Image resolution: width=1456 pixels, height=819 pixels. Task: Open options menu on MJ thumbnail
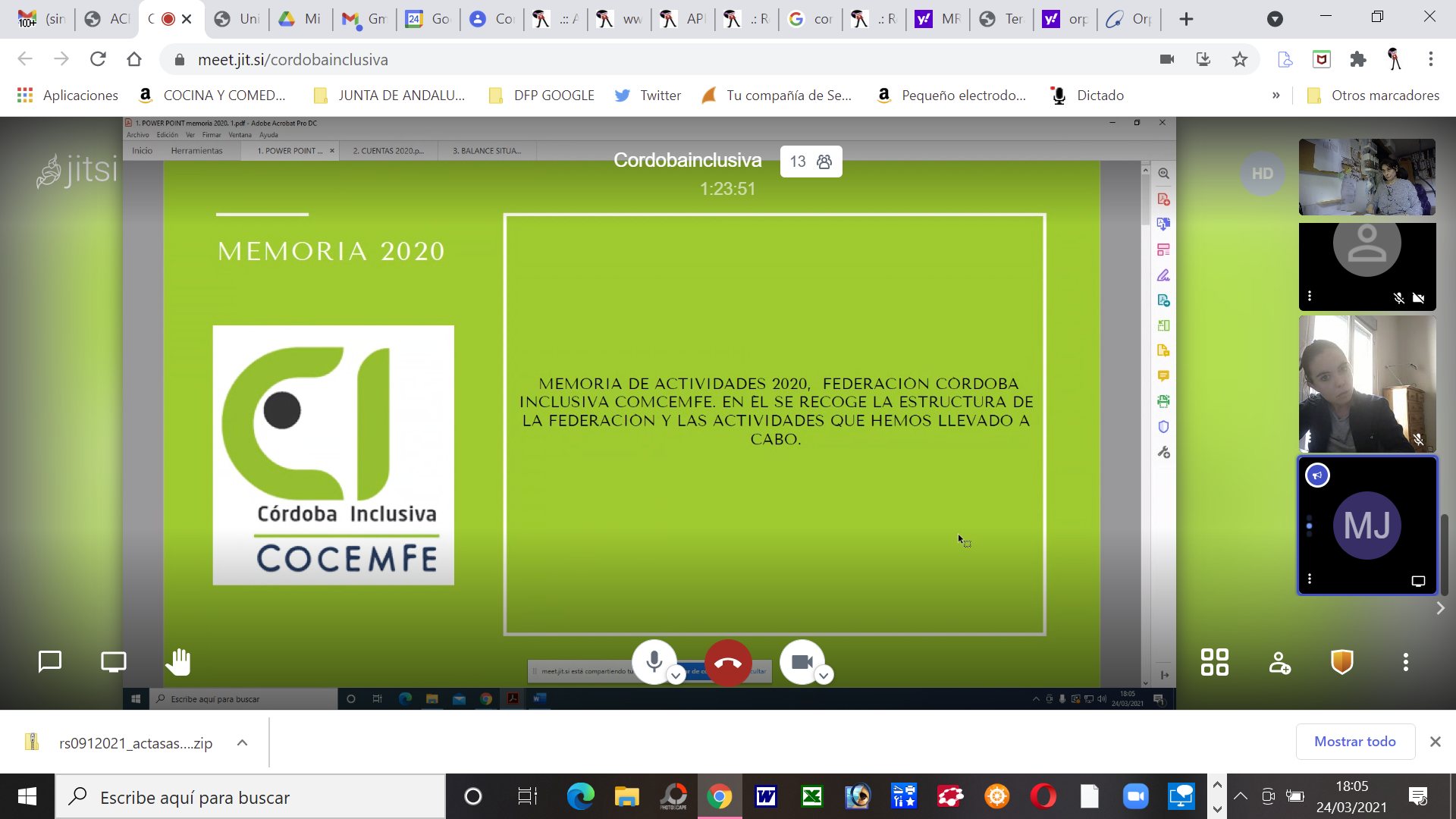click(x=1310, y=579)
